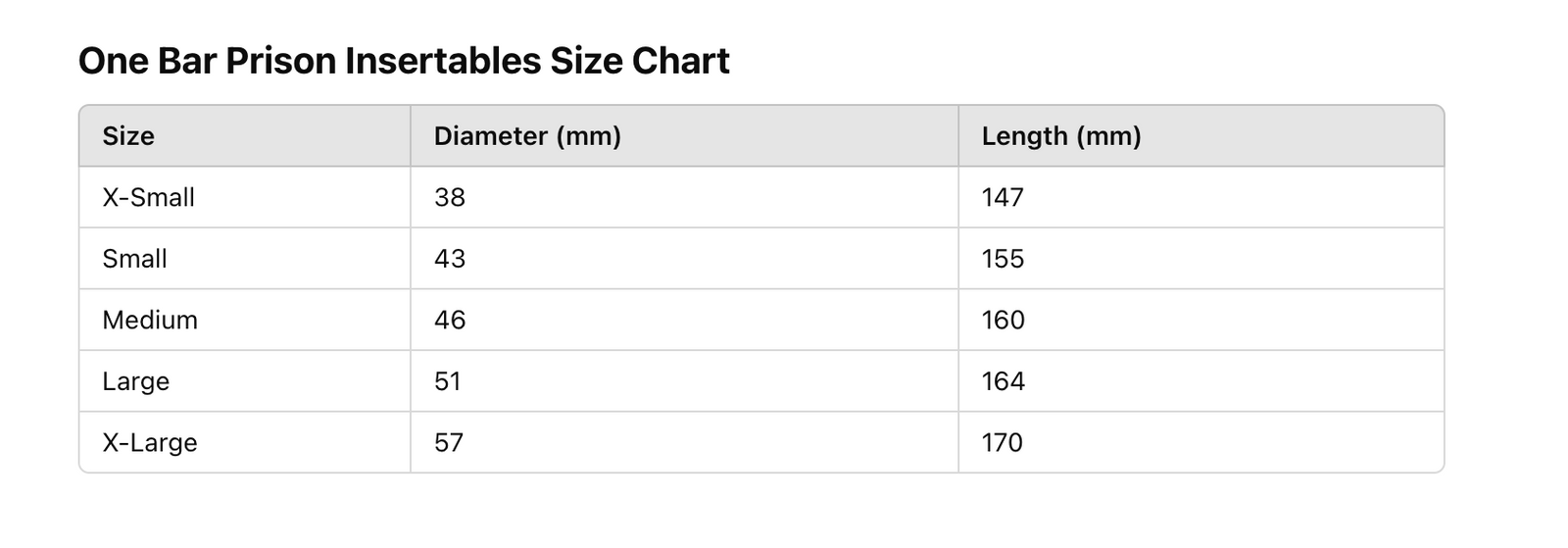Select the Medium size cell

pos(150,321)
